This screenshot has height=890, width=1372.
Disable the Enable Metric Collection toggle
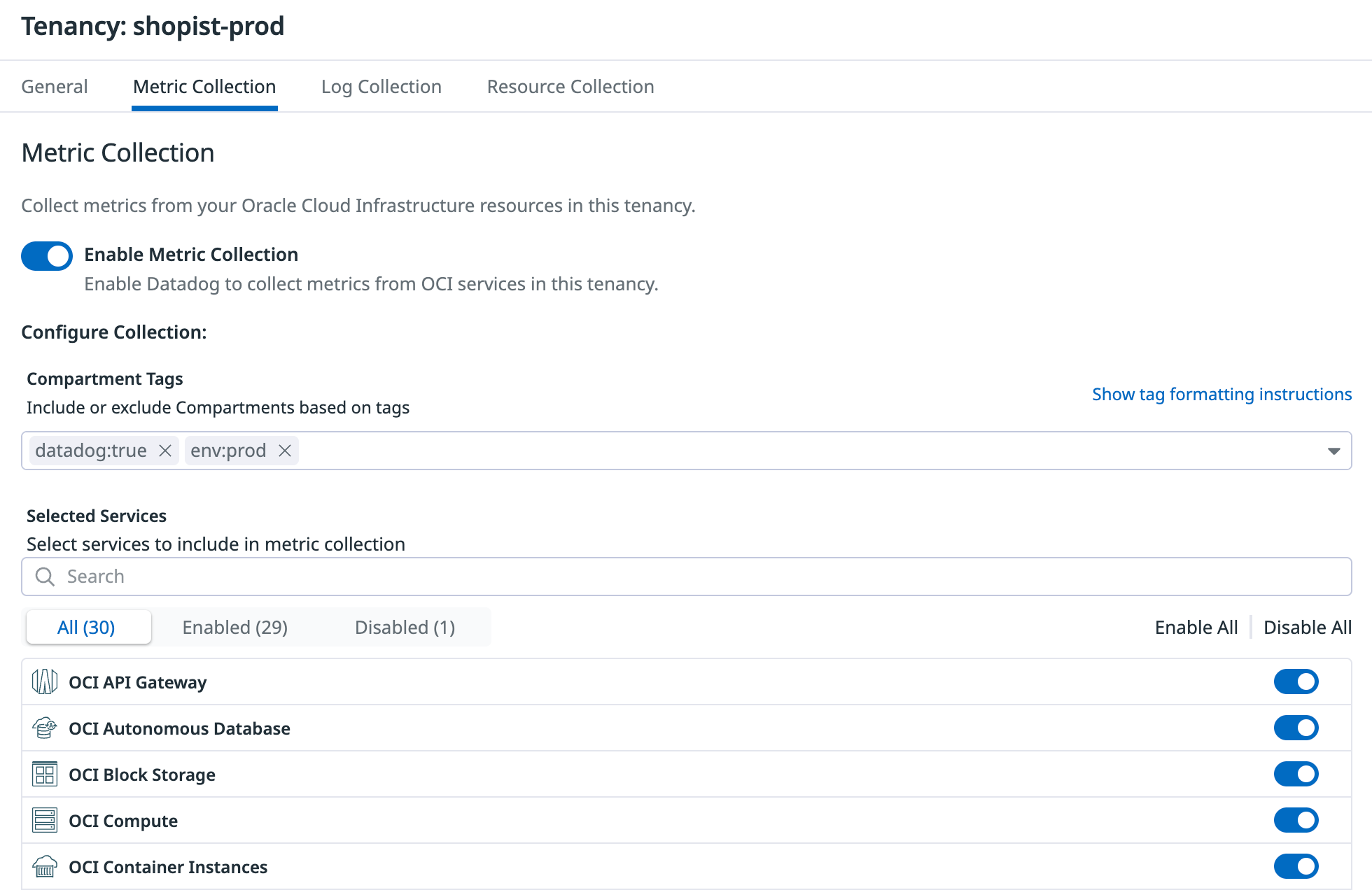(x=46, y=256)
